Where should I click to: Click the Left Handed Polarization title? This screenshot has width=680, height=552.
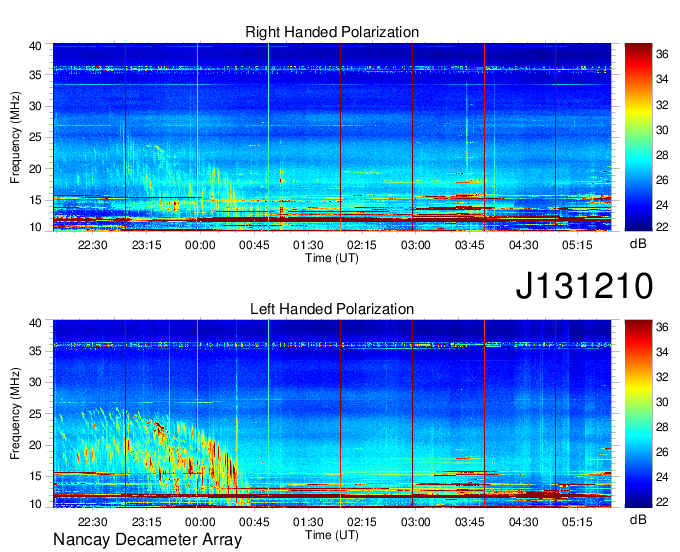(x=332, y=309)
